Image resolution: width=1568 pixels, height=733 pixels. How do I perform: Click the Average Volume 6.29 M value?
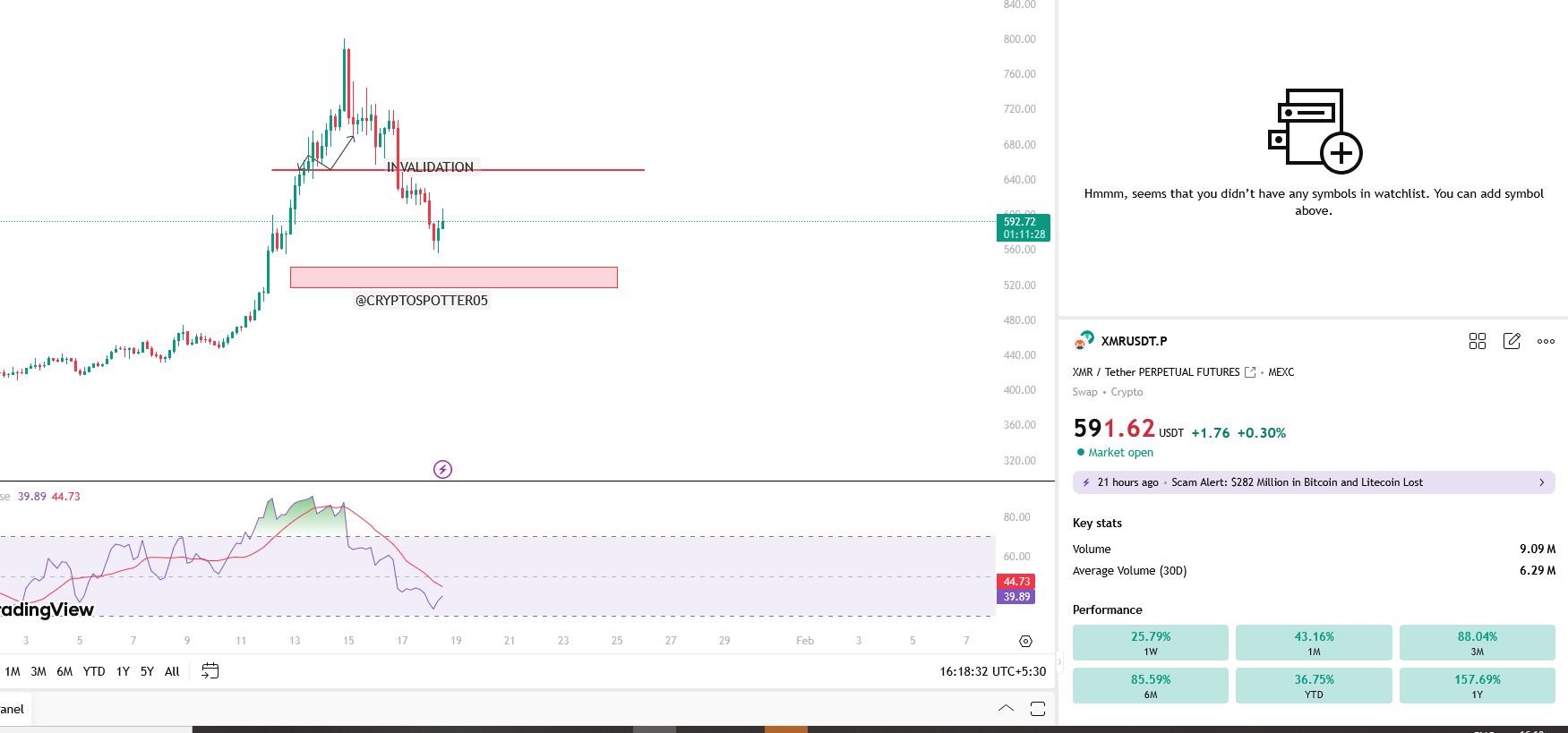(1537, 571)
